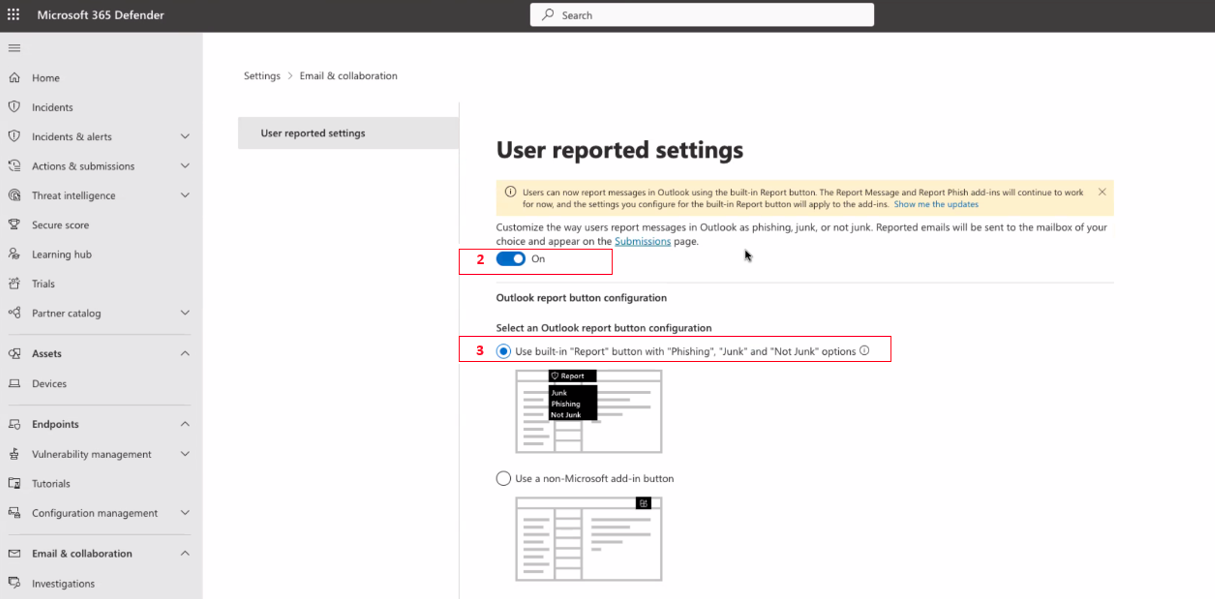The height and width of the screenshot is (599, 1215).
Task: Click the Incidents & alerts shield icon
Action: (x=14, y=136)
